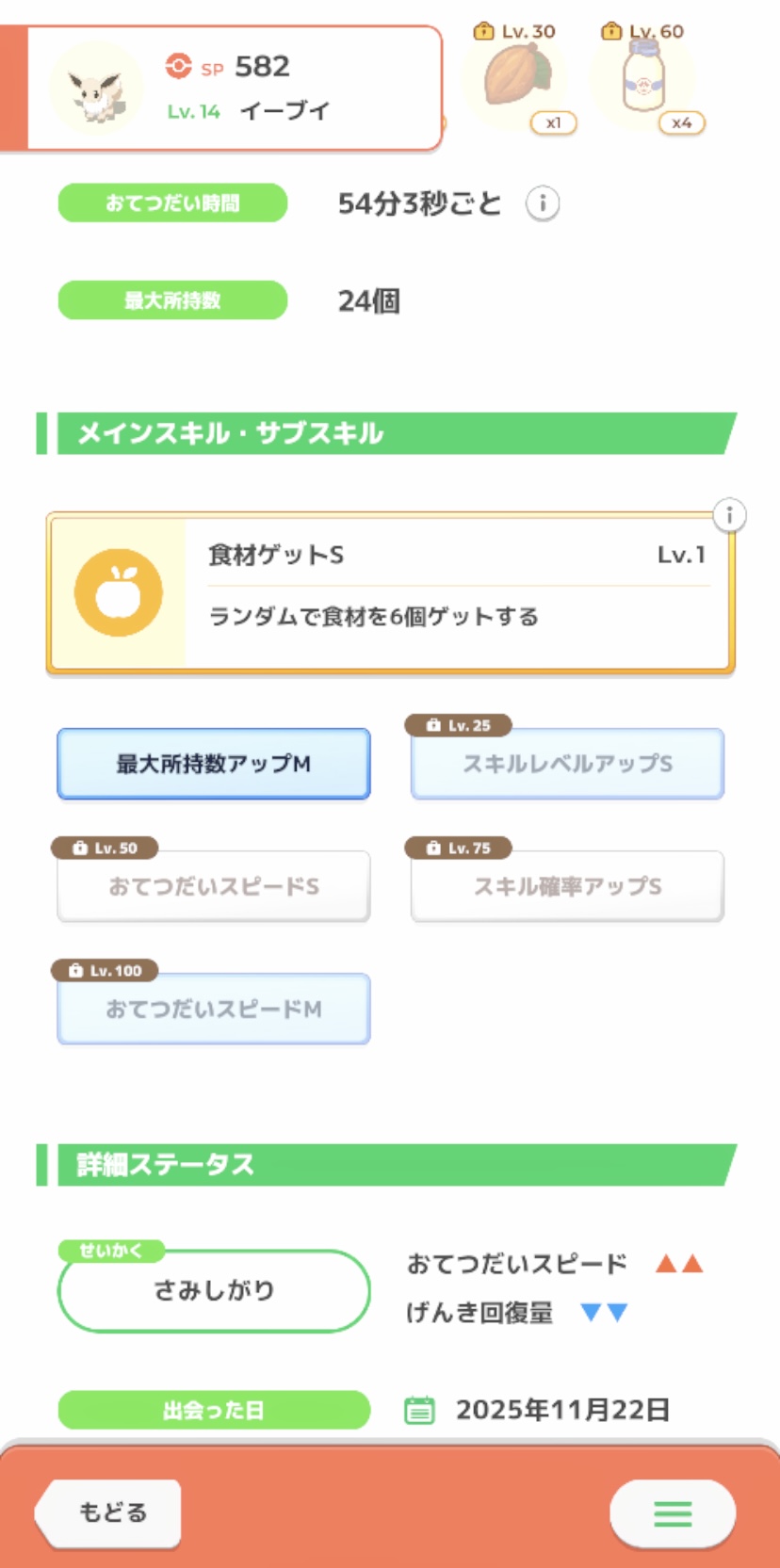The width and height of the screenshot is (780, 1568).
Task: Tap the locked おてつだいスピードS sub skill
Action: pos(214,886)
